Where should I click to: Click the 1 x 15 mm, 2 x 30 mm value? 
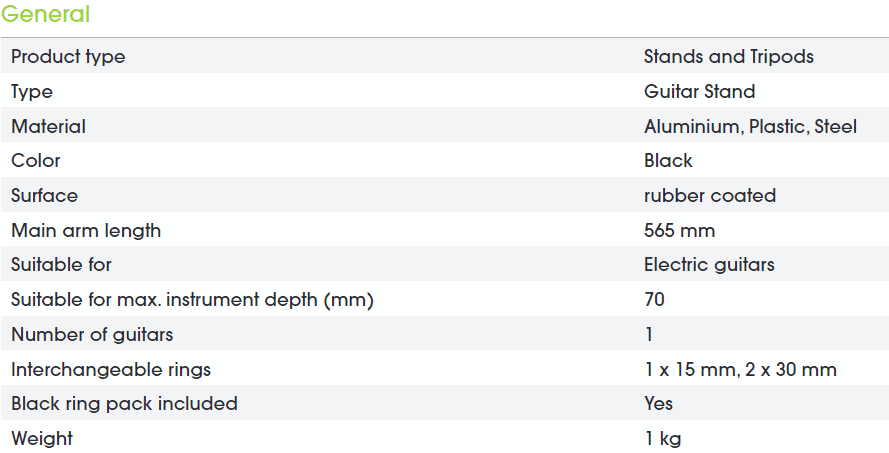[740, 369]
